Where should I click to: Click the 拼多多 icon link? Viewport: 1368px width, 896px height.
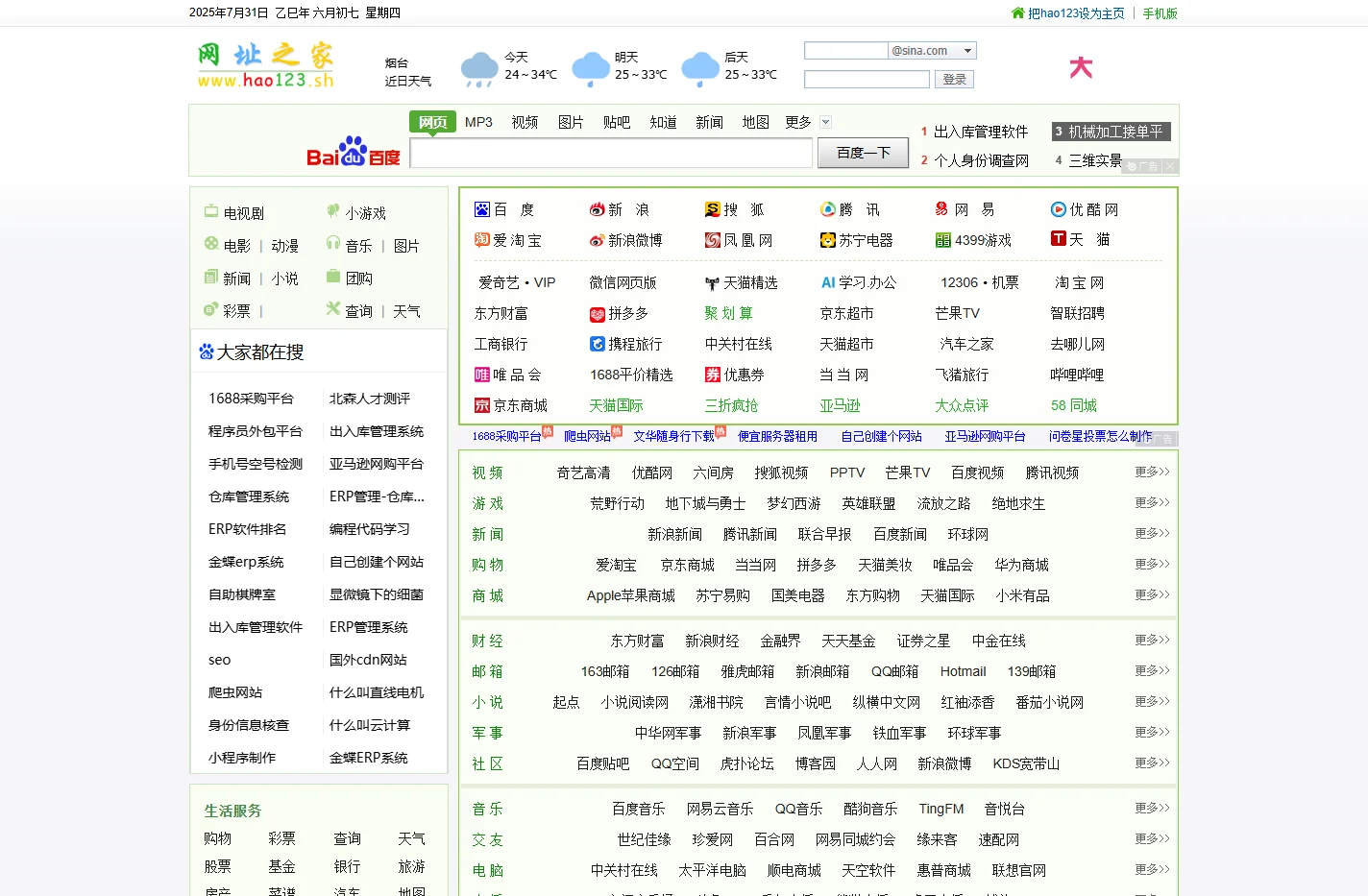pyautogui.click(x=598, y=314)
